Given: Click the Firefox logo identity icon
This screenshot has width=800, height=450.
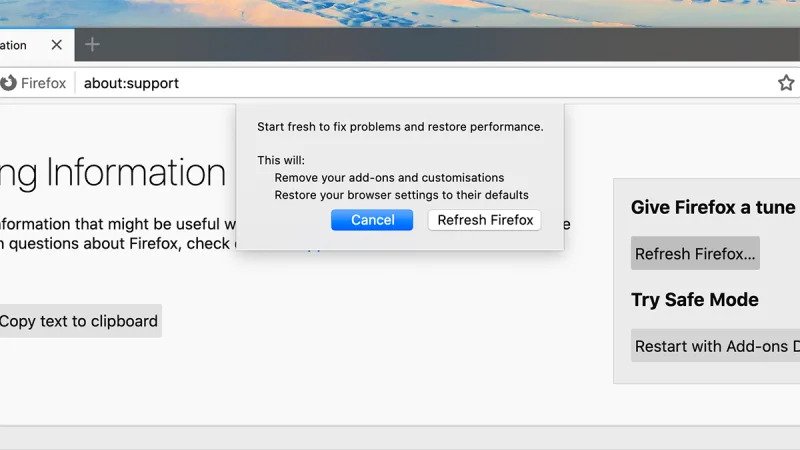Looking at the screenshot, I should click(8, 83).
